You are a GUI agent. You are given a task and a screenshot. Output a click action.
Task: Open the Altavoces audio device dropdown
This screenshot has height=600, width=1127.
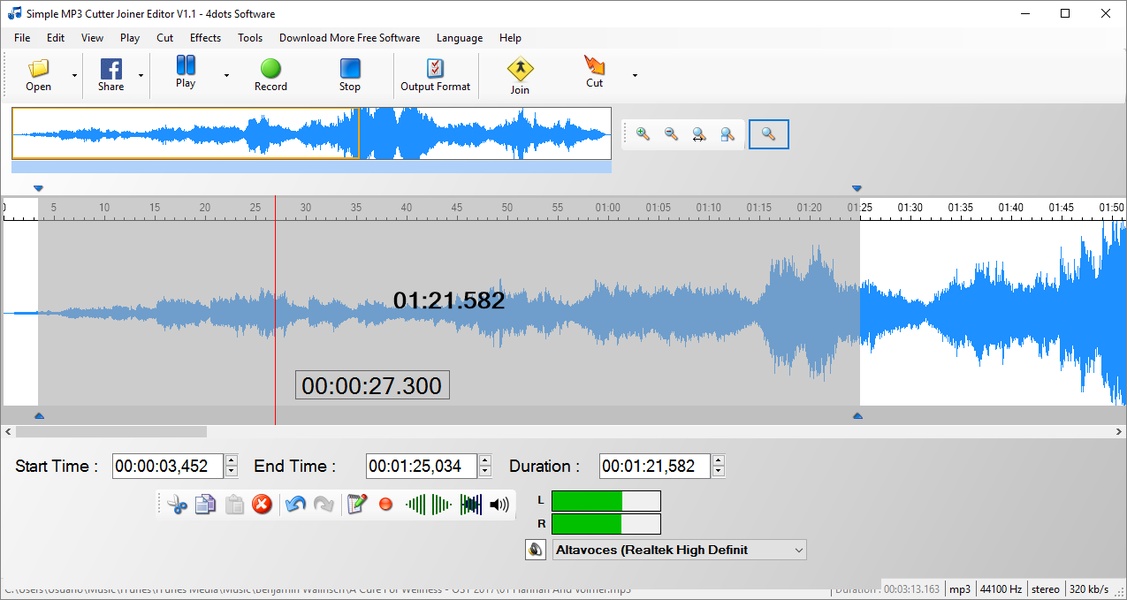(798, 550)
